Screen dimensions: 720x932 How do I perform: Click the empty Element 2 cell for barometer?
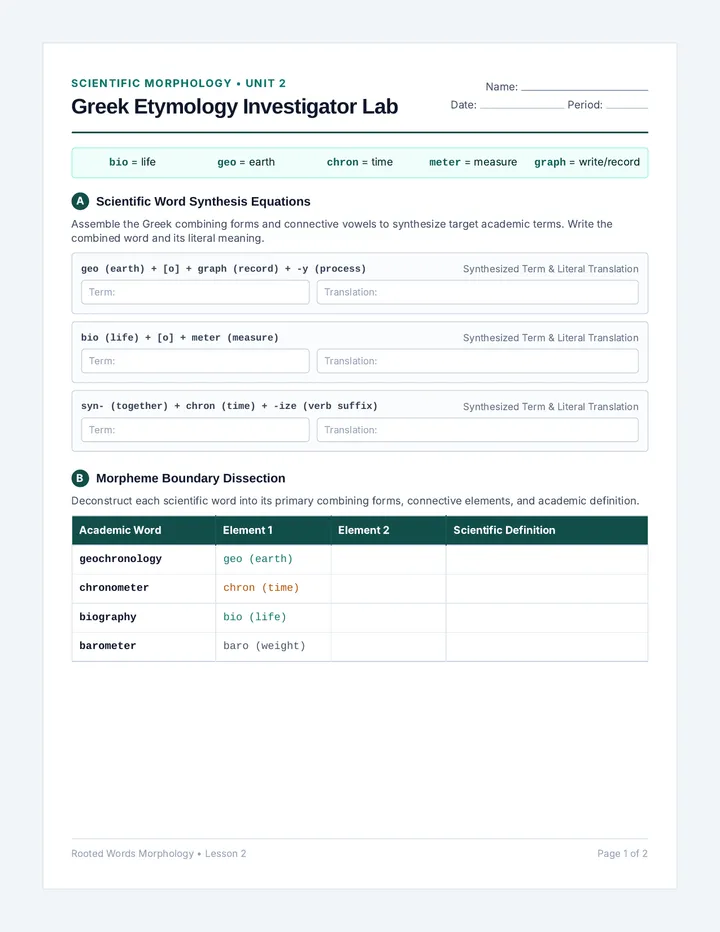point(388,646)
